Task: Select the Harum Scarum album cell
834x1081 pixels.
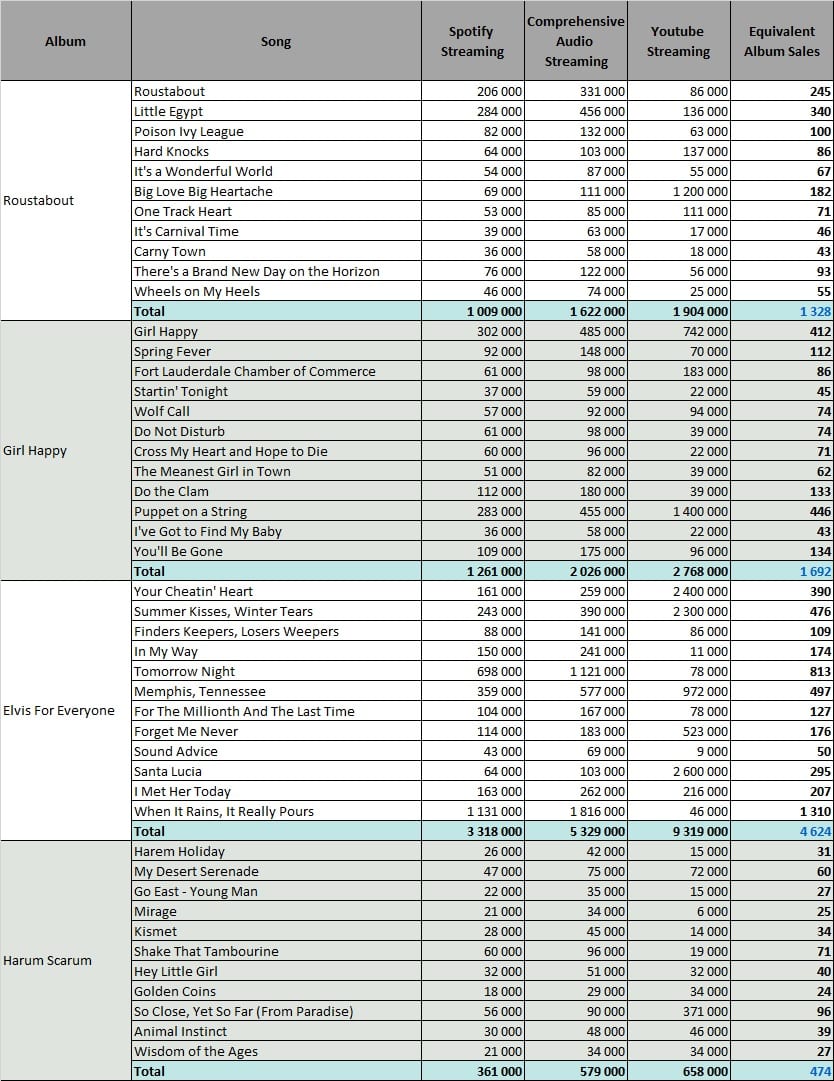Action: coord(65,960)
